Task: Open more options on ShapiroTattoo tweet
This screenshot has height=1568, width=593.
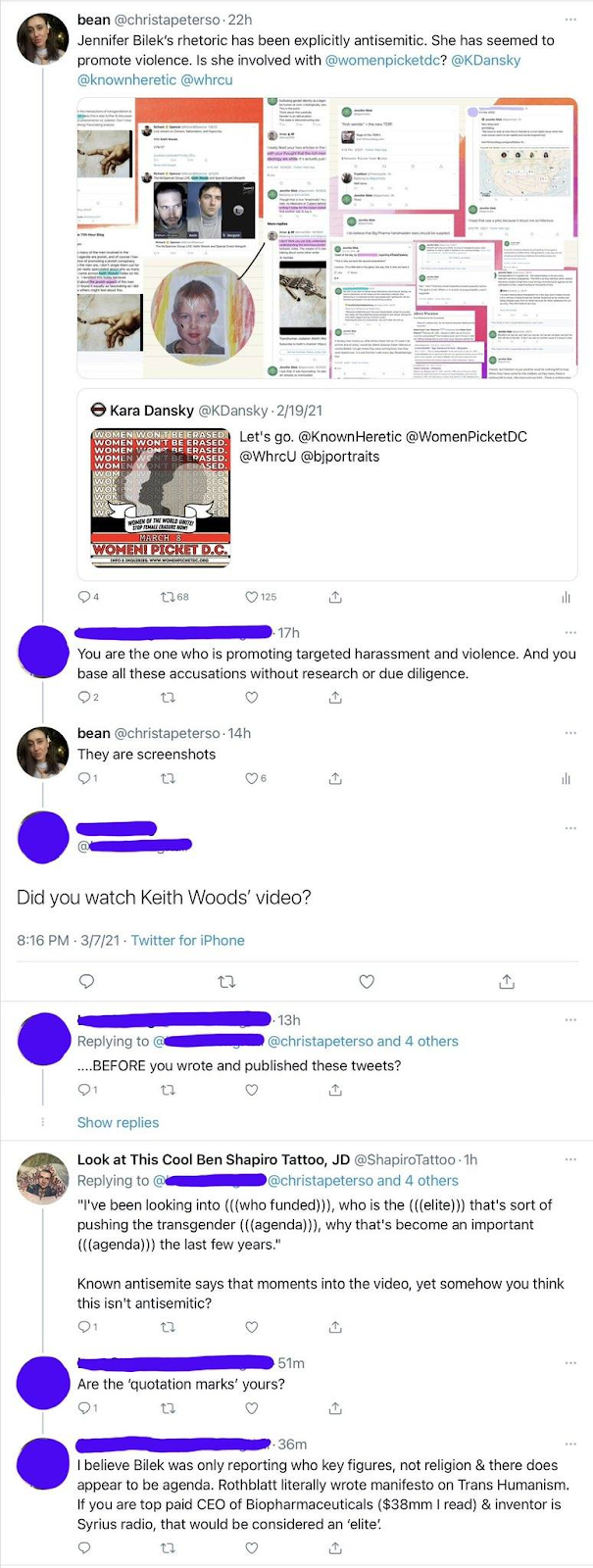Action: (x=570, y=1159)
